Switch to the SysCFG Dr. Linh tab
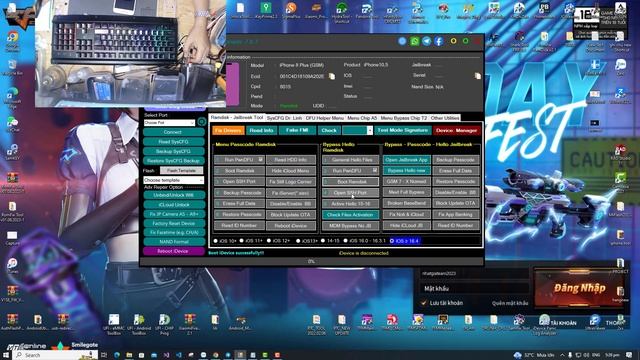The image size is (640, 360). (x=284, y=118)
